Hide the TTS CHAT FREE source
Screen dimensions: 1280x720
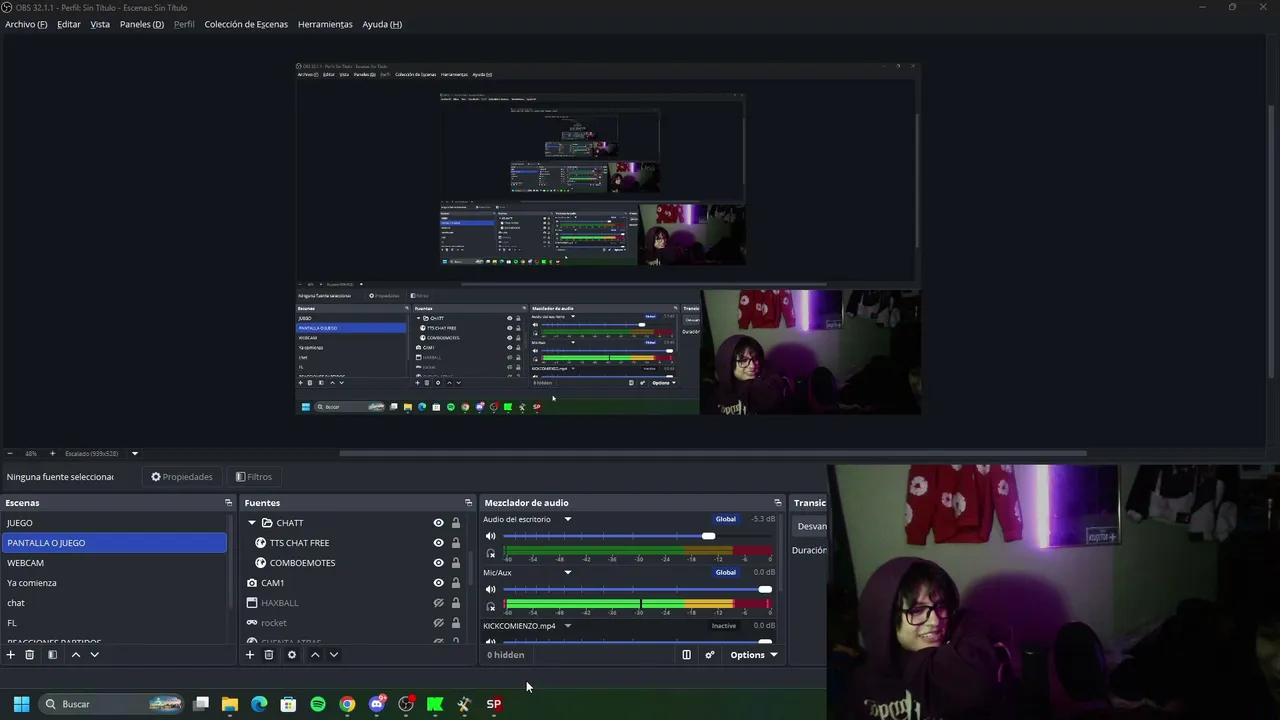[x=438, y=543]
